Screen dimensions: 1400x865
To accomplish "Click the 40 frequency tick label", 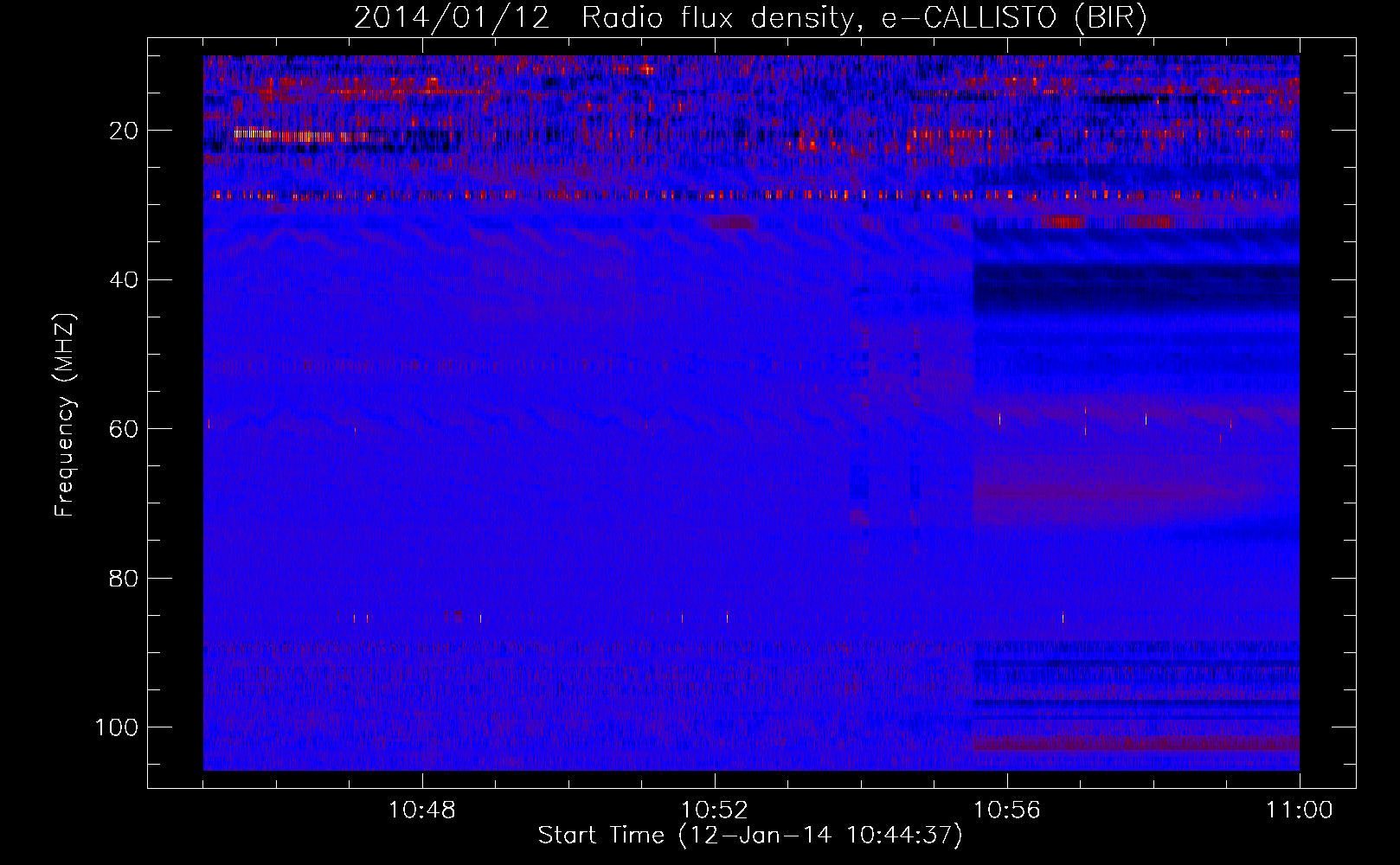I will click(x=125, y=279).
